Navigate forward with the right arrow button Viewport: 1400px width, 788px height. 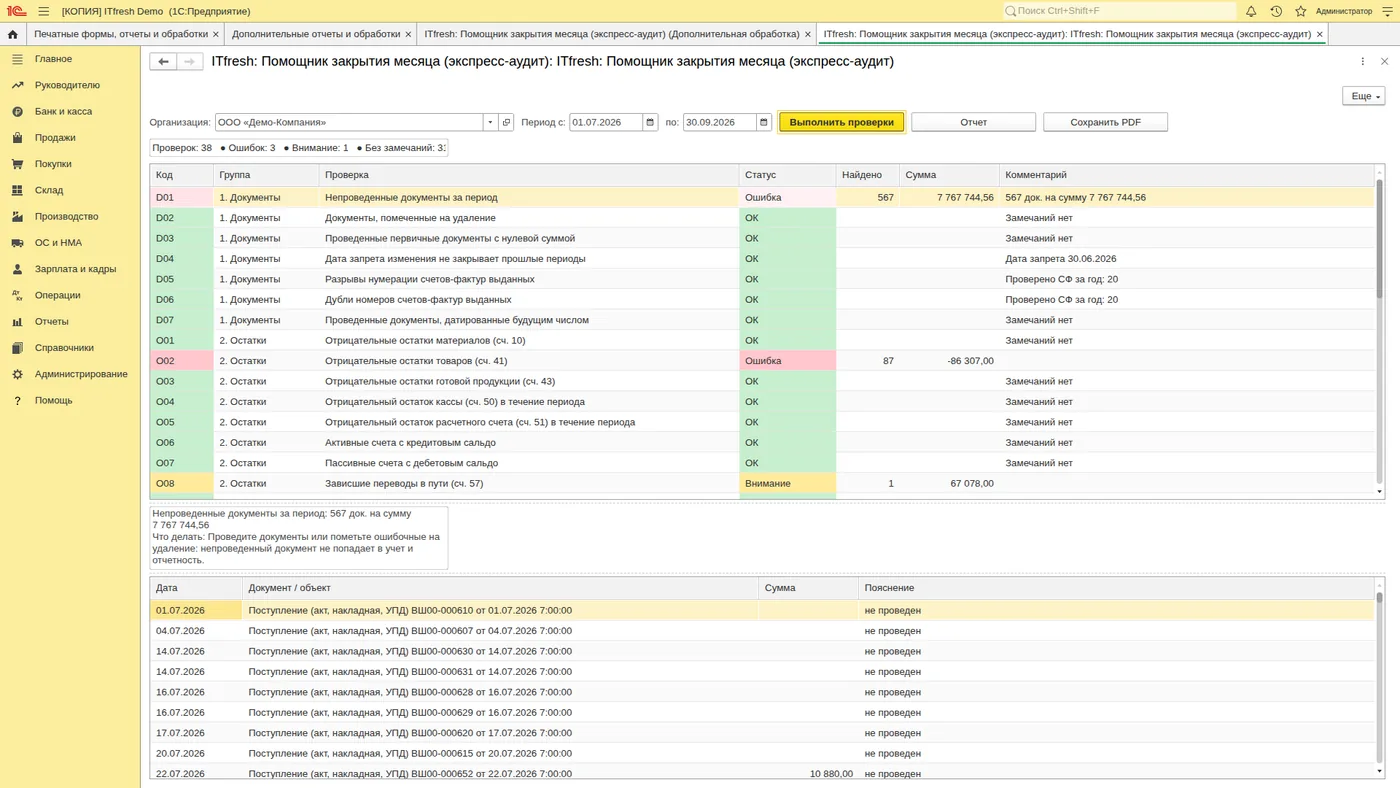tap(190, 62)
